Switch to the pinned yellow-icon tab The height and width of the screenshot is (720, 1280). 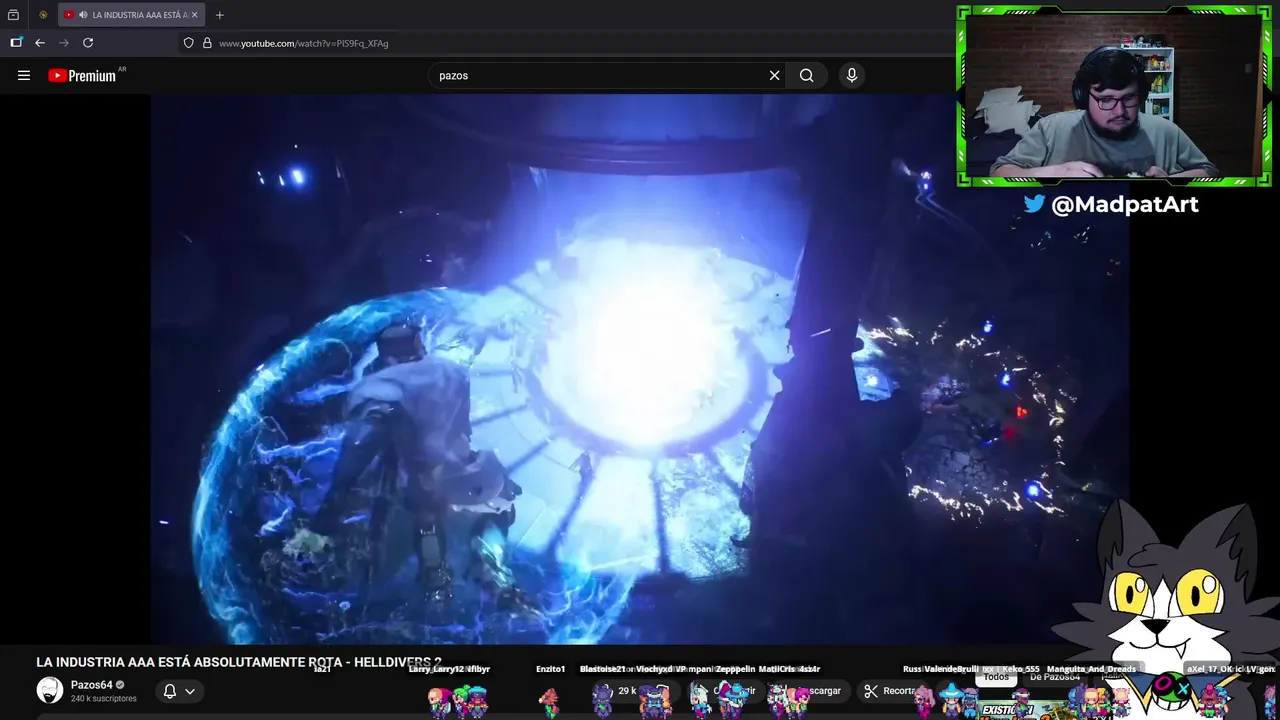[x=43, y=15]
